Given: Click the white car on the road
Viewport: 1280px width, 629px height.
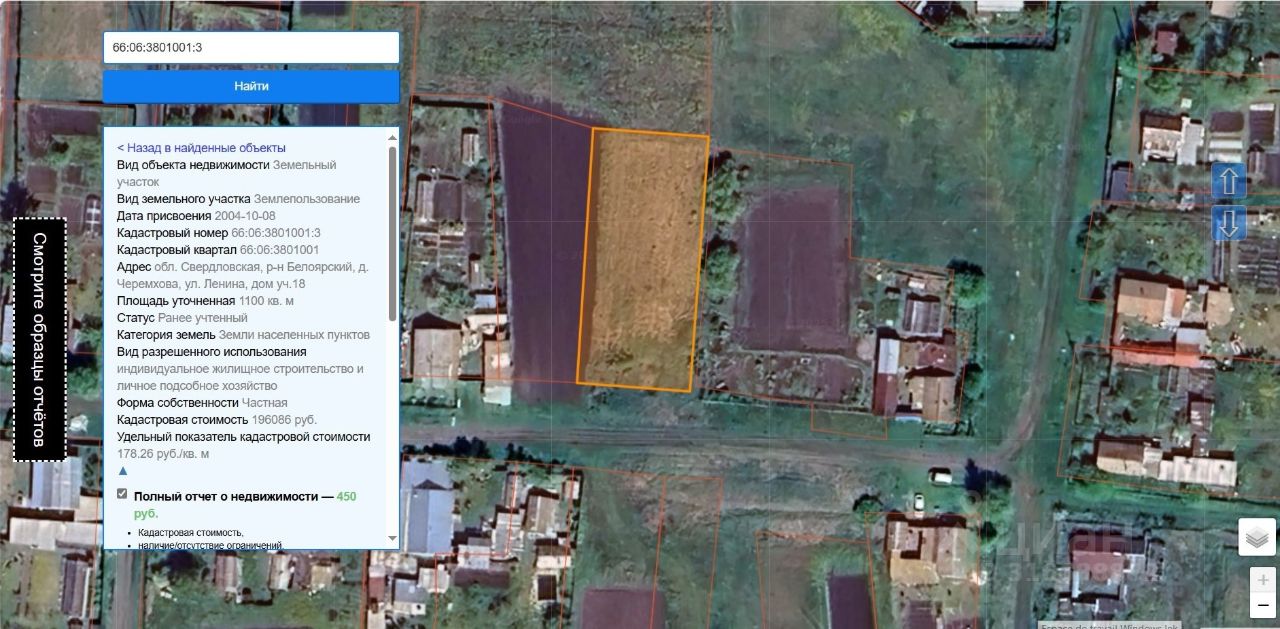Looking at the screenshot, I should tap(940, 476).
